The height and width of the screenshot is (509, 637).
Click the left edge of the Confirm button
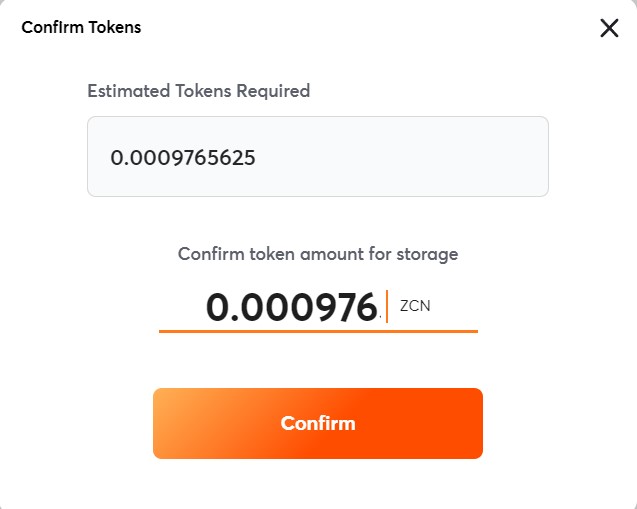(x=163, y=423)
